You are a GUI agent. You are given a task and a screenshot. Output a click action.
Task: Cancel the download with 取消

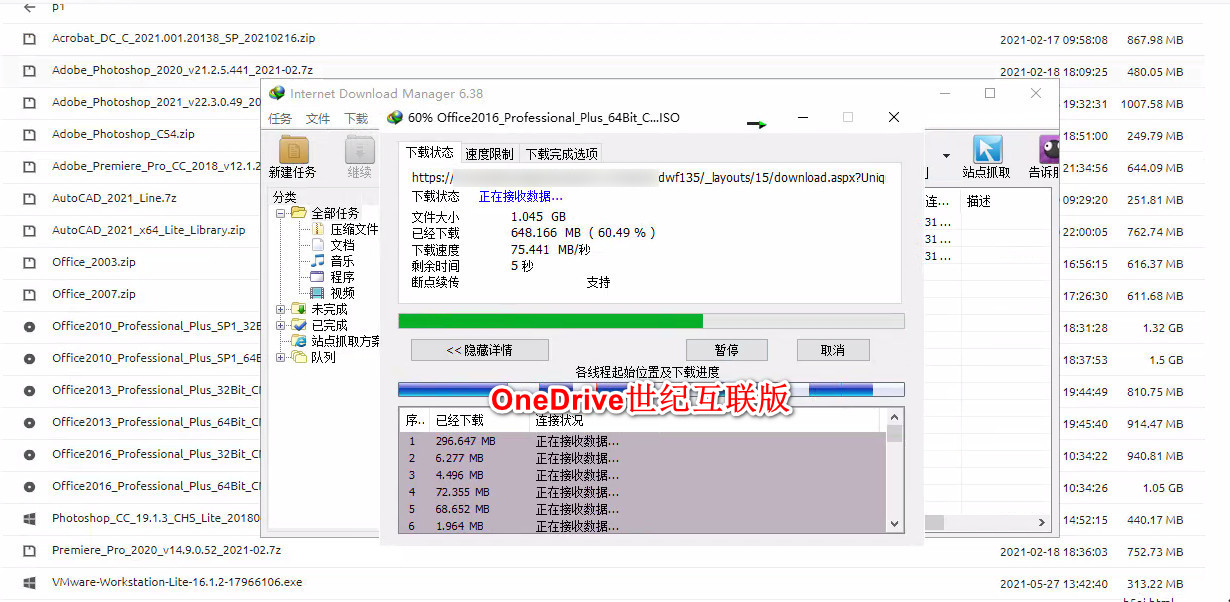832,350
